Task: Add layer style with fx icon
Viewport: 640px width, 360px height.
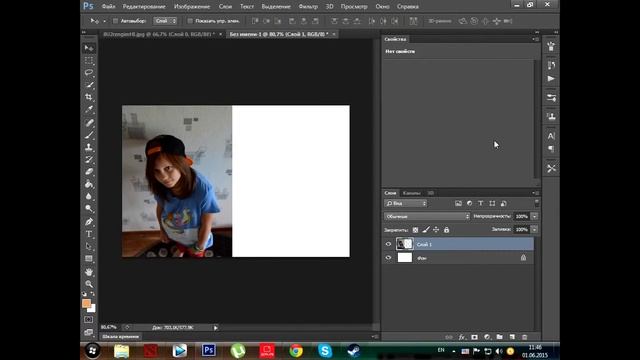Action: (x=462, y=337)
